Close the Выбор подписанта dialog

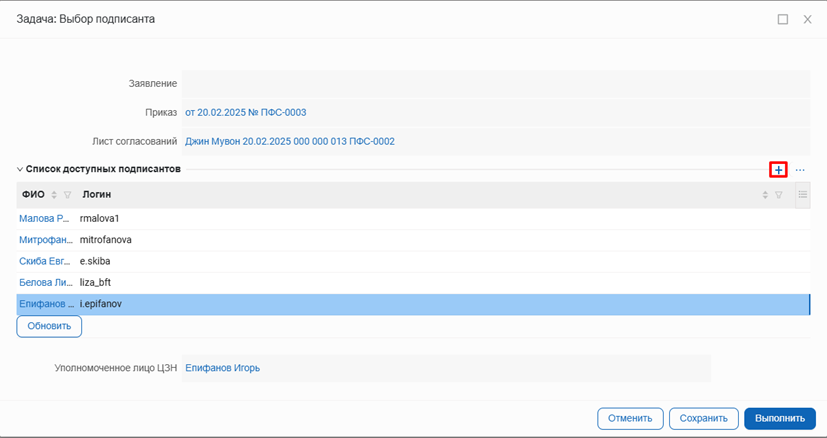807,19
